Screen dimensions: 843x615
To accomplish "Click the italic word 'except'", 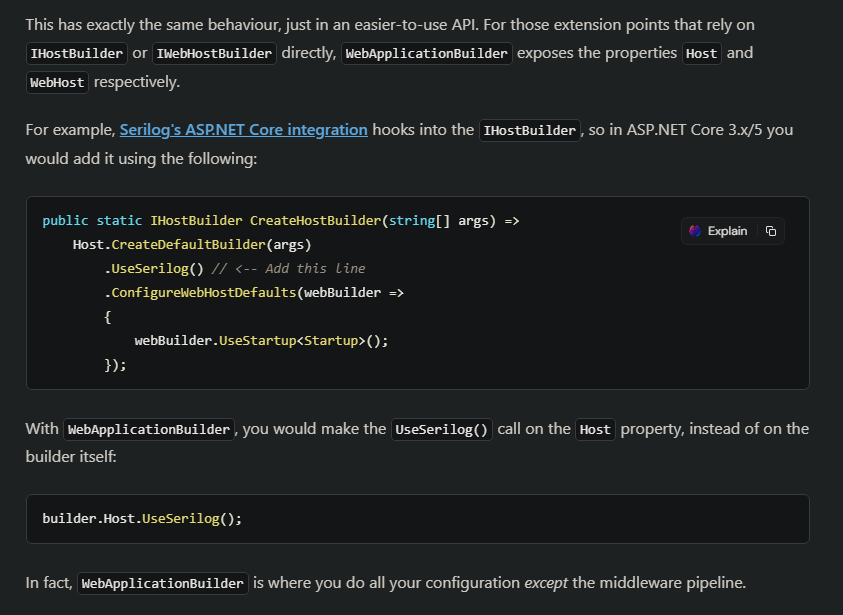I will (x=546, y=583).
